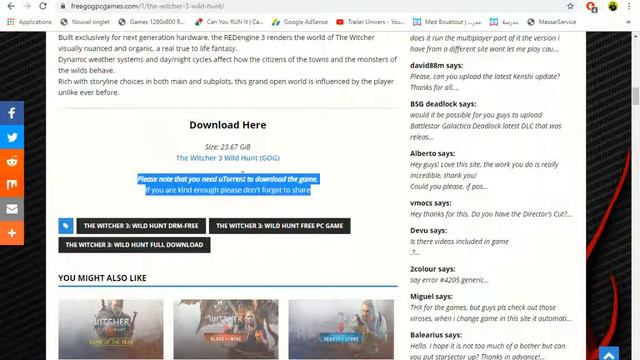The width and height of the screenshot is (640, 360).
Task: Open the Can You RUN It bookmark
Action: (229, 22)
